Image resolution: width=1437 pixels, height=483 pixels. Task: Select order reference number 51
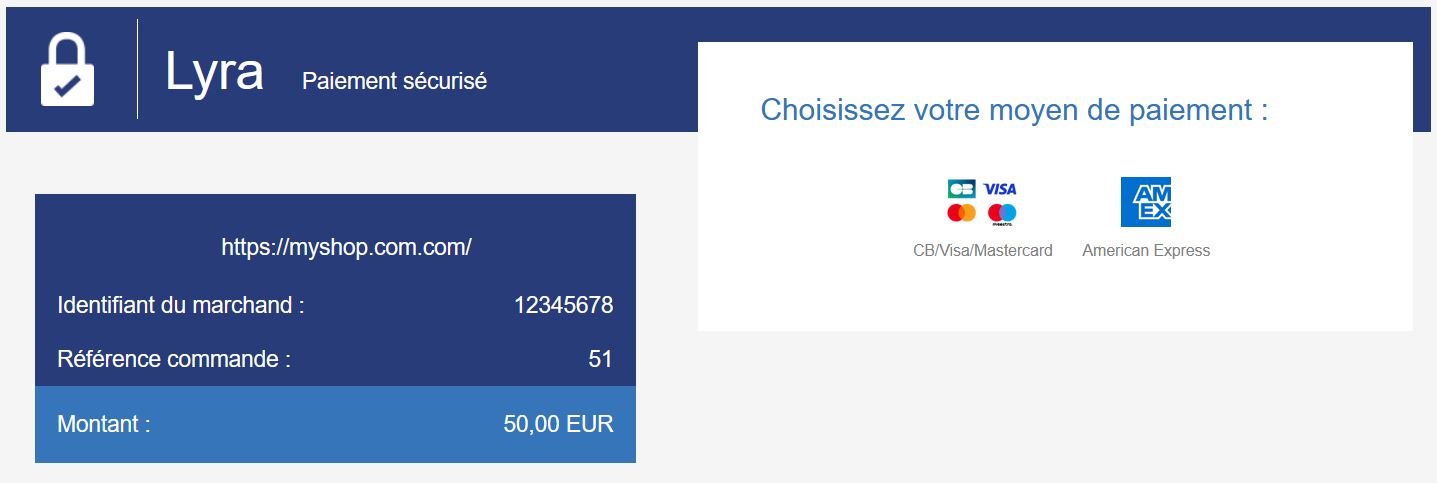coord(600,358)
